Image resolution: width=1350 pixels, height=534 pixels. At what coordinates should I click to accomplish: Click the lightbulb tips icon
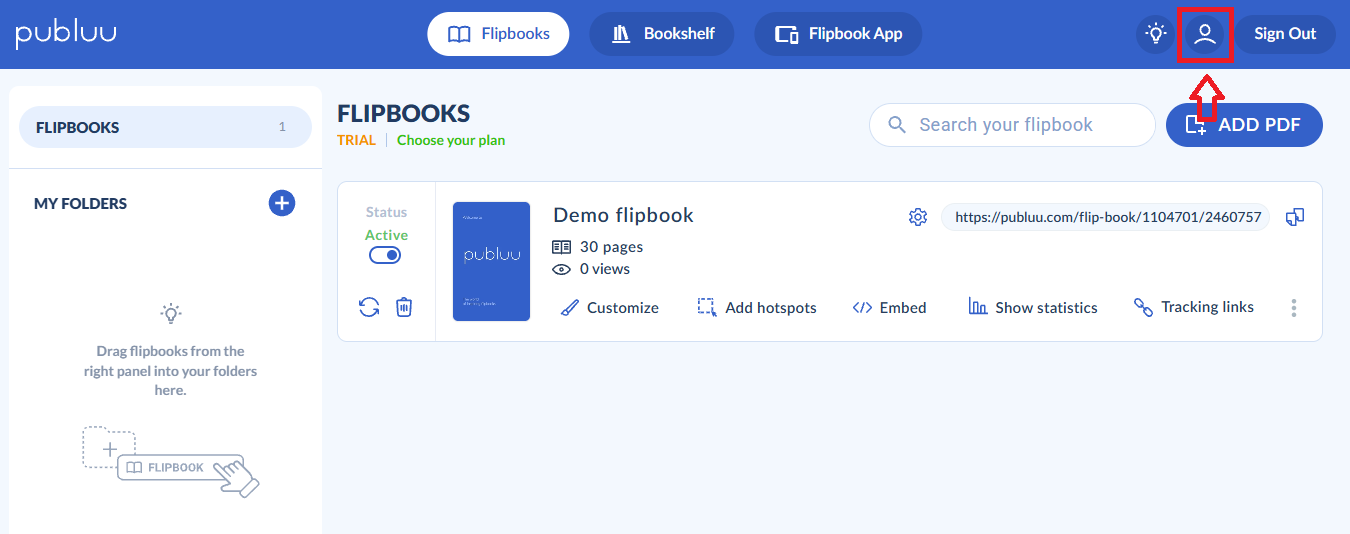tap(1156, 34)
